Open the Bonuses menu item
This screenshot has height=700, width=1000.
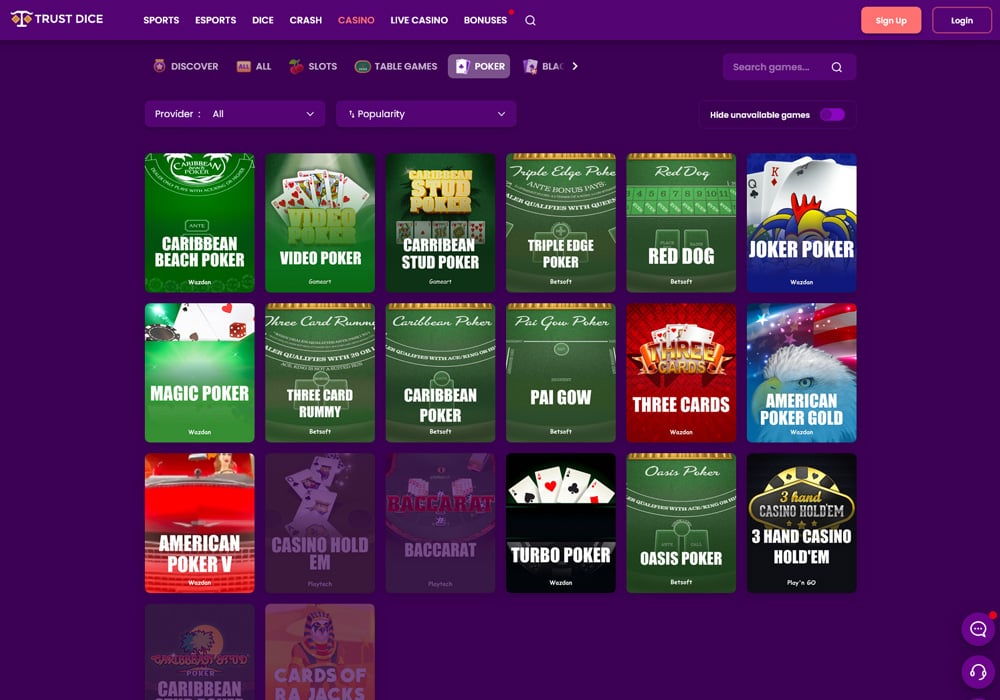485,20
